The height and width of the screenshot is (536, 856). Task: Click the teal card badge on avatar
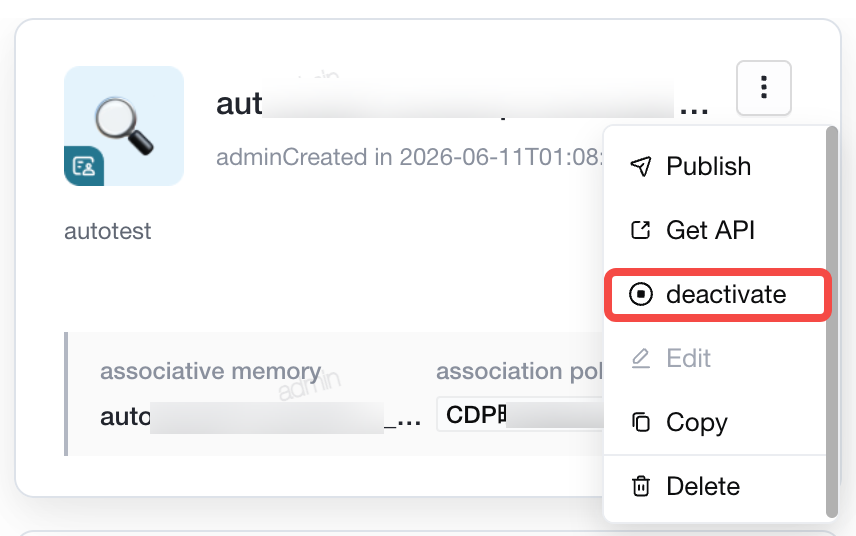point(84,166)
